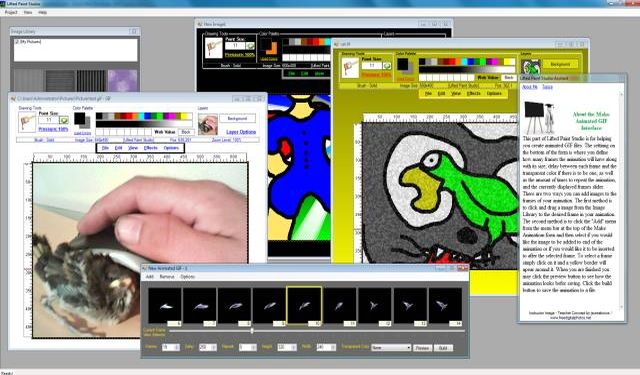Viewport: 640px width, 375px height.
Task: Select animation frame numbered 6
Action: point(165,306)
